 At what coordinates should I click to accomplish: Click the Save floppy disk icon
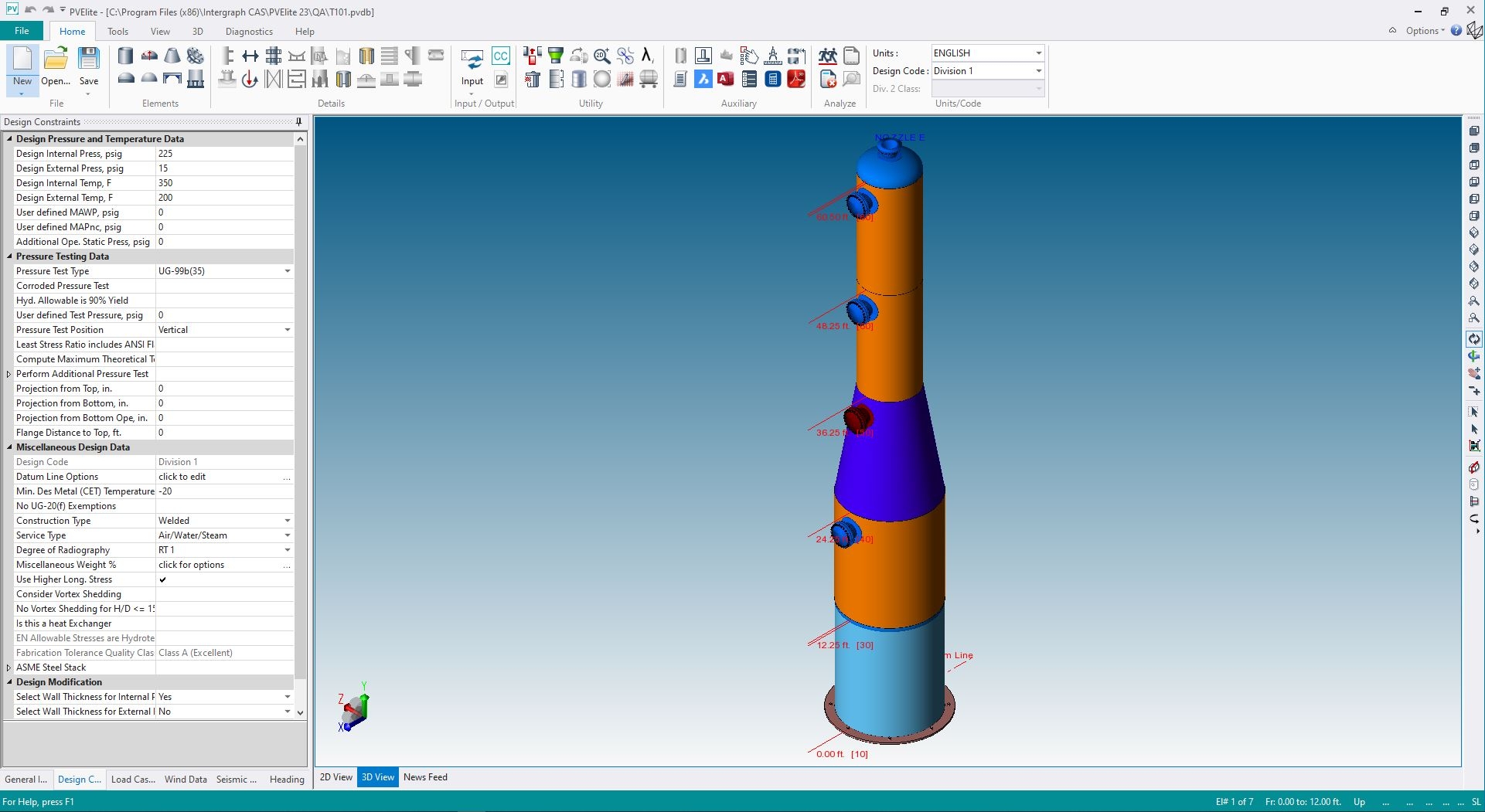point(89,59)
